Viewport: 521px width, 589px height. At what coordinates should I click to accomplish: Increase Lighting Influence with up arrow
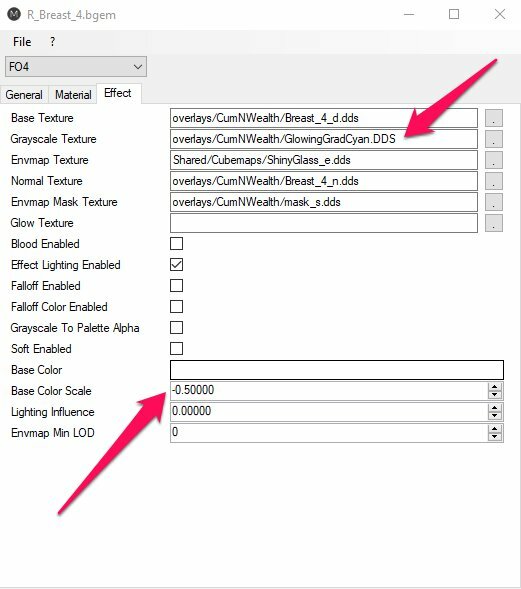(495, 408)
